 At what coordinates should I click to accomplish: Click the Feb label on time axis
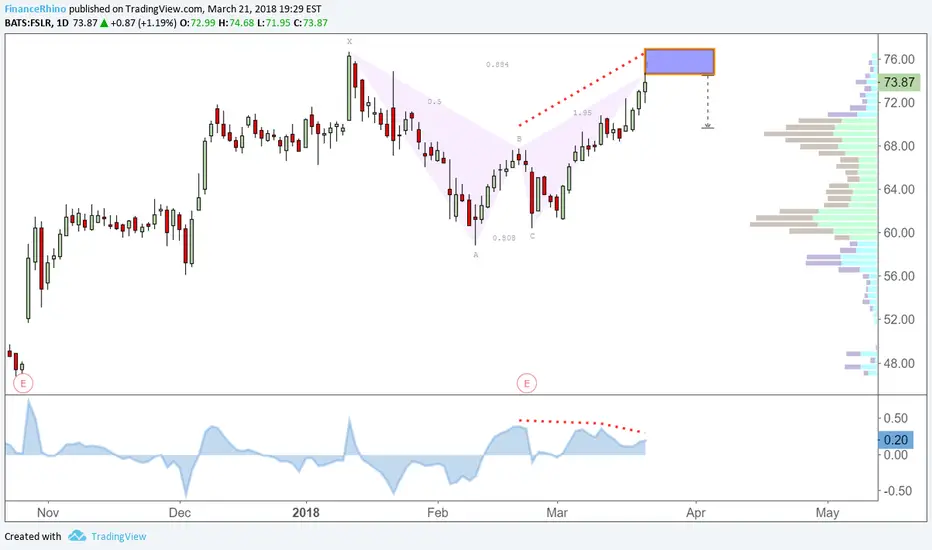tap(437, 513)
